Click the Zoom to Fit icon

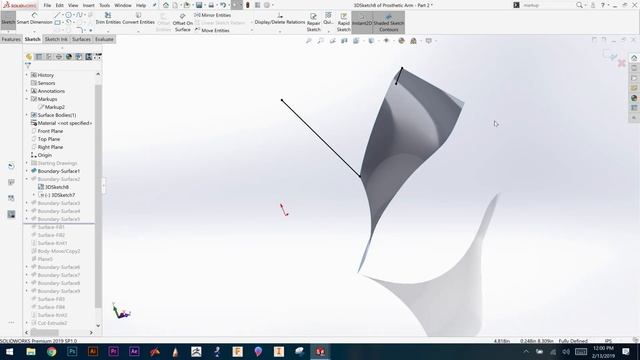pos(309,40)
